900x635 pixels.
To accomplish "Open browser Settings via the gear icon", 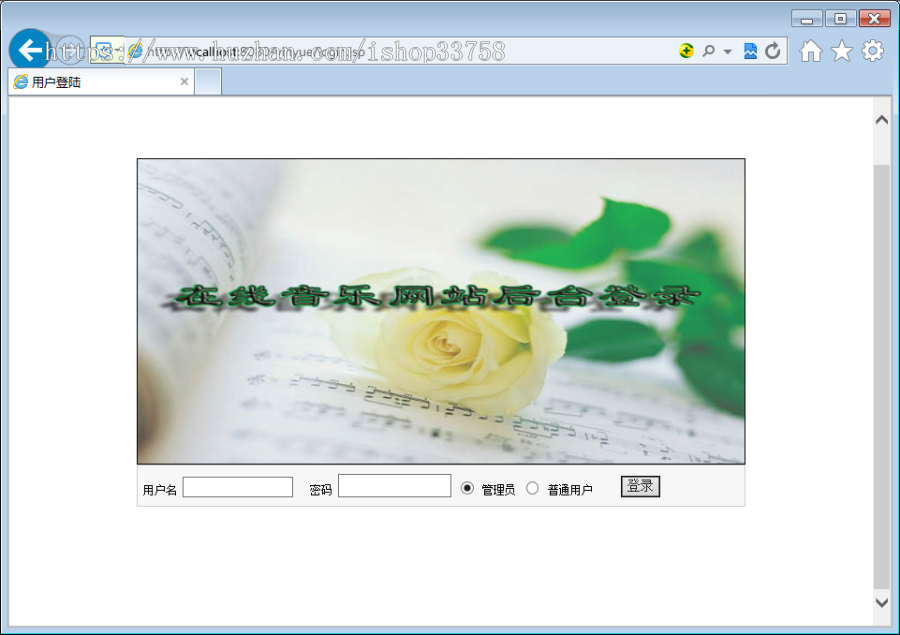I will pyautogui.click(x=872, y=51).
